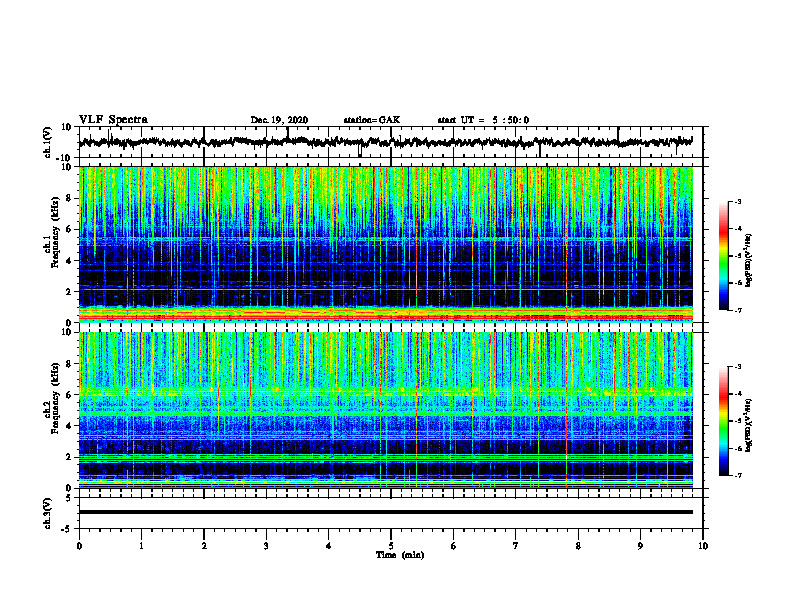
Task: Click the ch.1 spectrogram color scale bar
Action: pos(724,256)
